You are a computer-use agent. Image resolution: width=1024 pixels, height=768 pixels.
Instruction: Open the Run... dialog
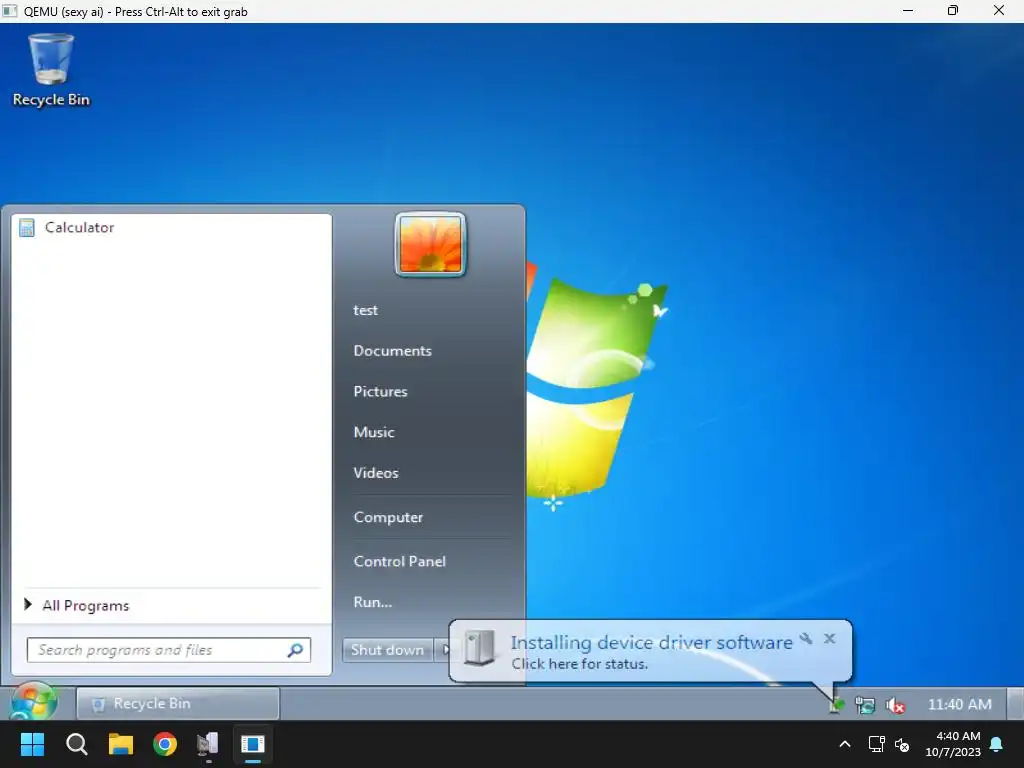[372, 602]
